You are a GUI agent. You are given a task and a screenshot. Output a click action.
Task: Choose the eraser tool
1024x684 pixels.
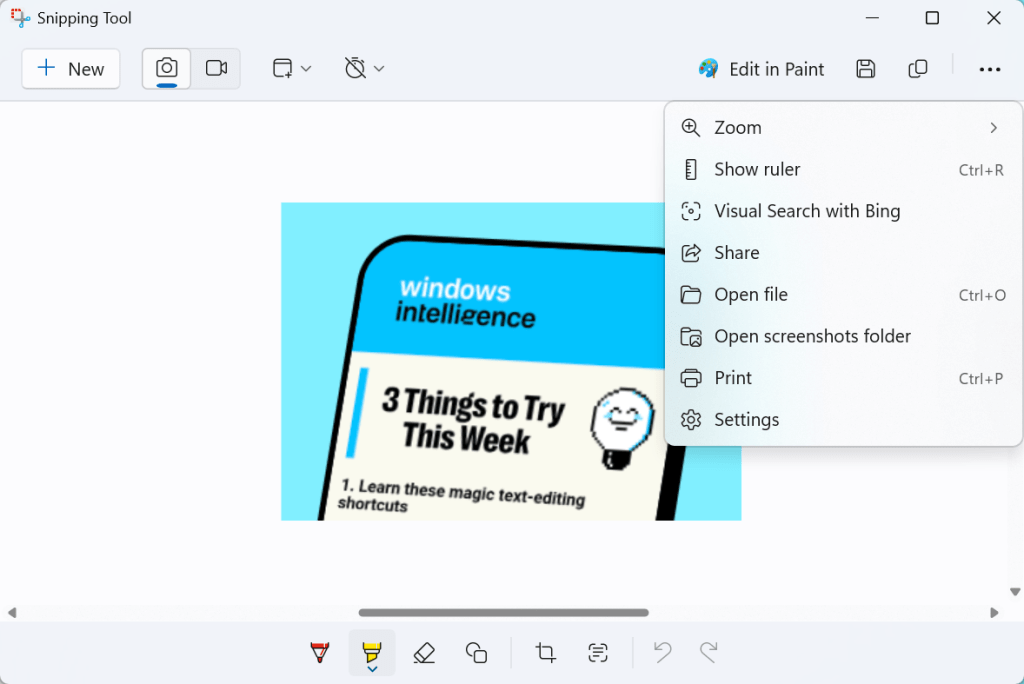[424, 653]
